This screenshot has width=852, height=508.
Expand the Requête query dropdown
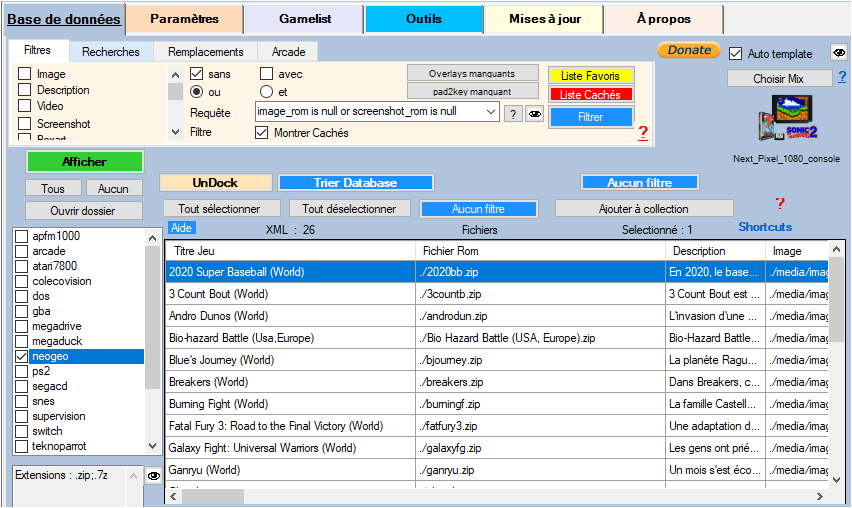(x=490, y=113)
